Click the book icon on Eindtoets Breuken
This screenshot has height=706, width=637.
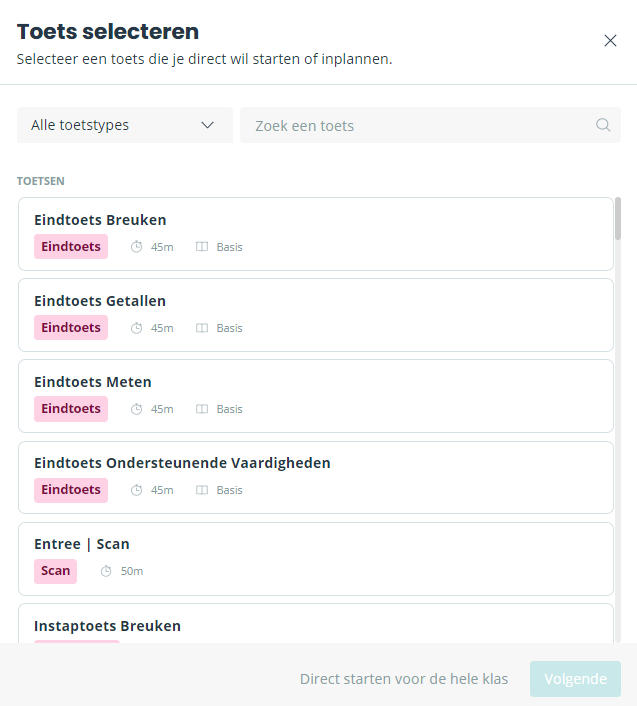pyautogui.click(x=202, y=247)
